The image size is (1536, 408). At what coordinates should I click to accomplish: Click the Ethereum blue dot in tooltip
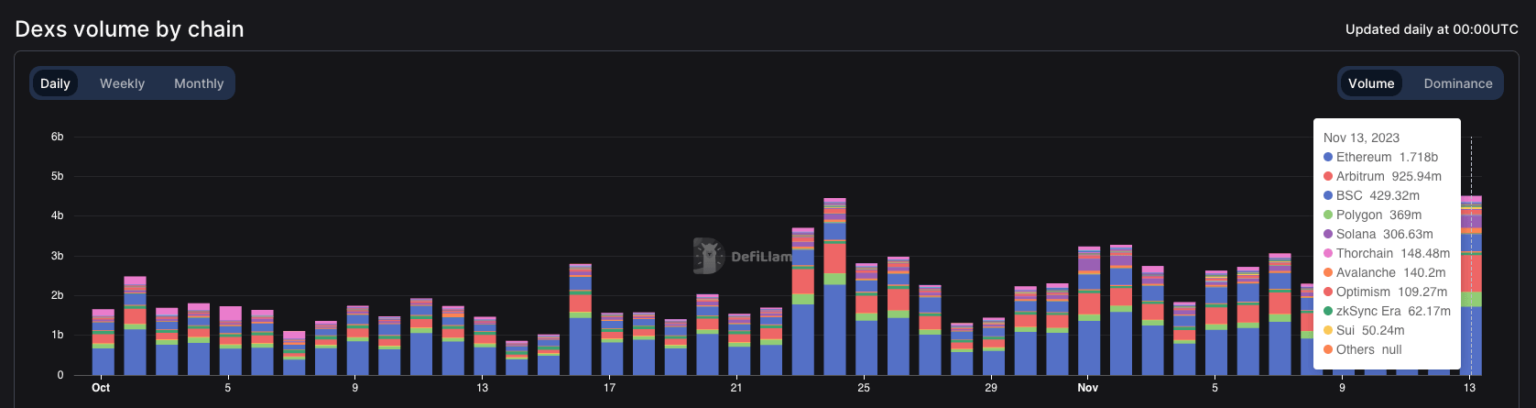click(1328, 157)
